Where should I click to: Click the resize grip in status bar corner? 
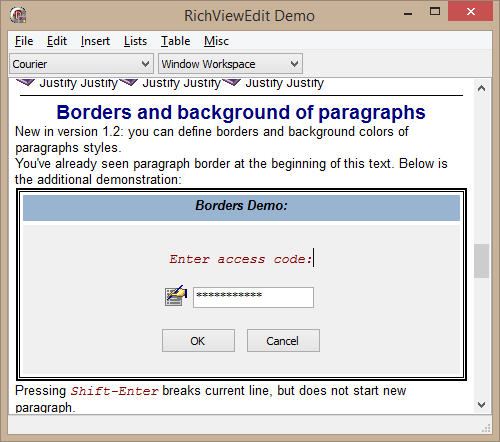click(486, 429)
